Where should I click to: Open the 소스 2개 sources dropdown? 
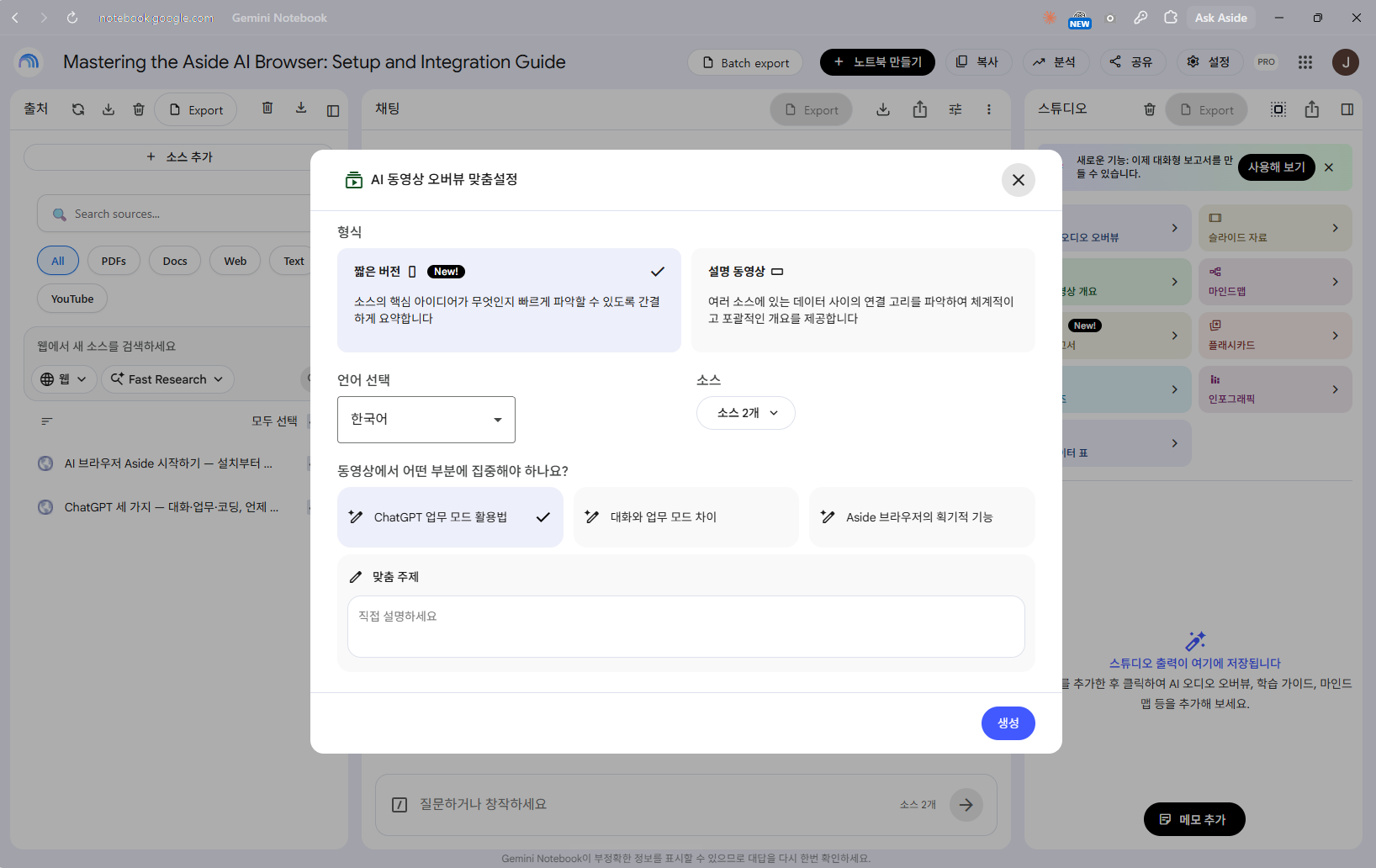click(x=746, y=413)
